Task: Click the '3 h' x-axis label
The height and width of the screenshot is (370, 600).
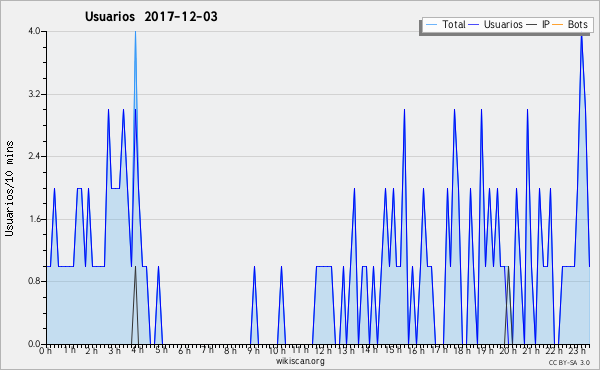Action: point(114,350)
